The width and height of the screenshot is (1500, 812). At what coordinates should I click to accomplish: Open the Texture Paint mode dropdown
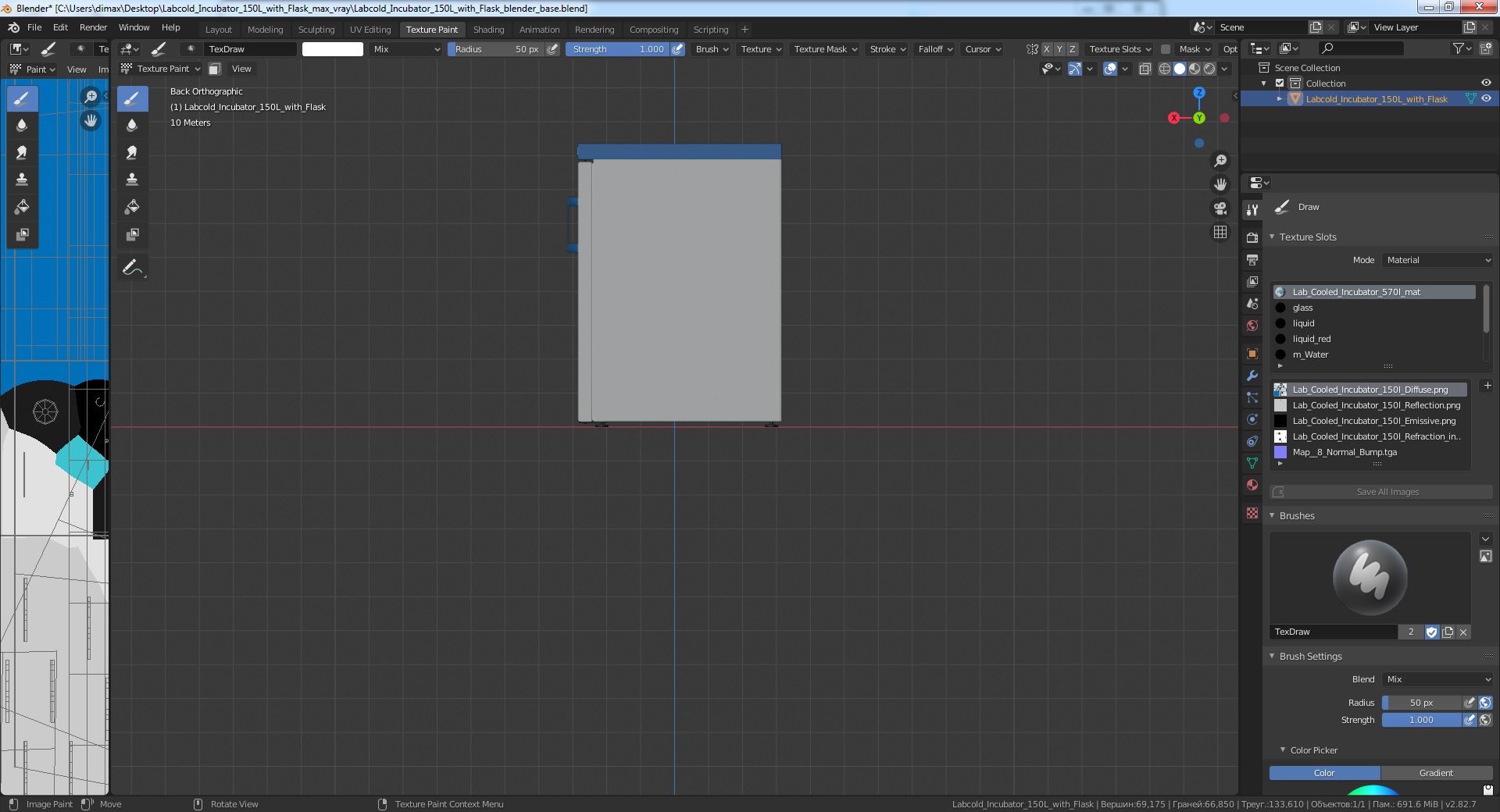(x=161, y=69)
